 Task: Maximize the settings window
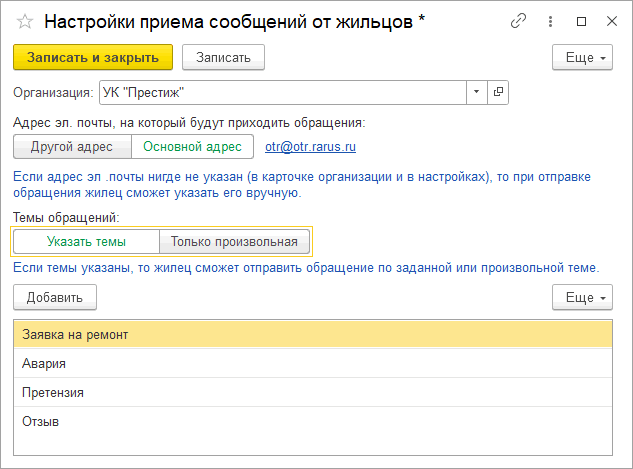pyautogui.click(x=581, y=21)
